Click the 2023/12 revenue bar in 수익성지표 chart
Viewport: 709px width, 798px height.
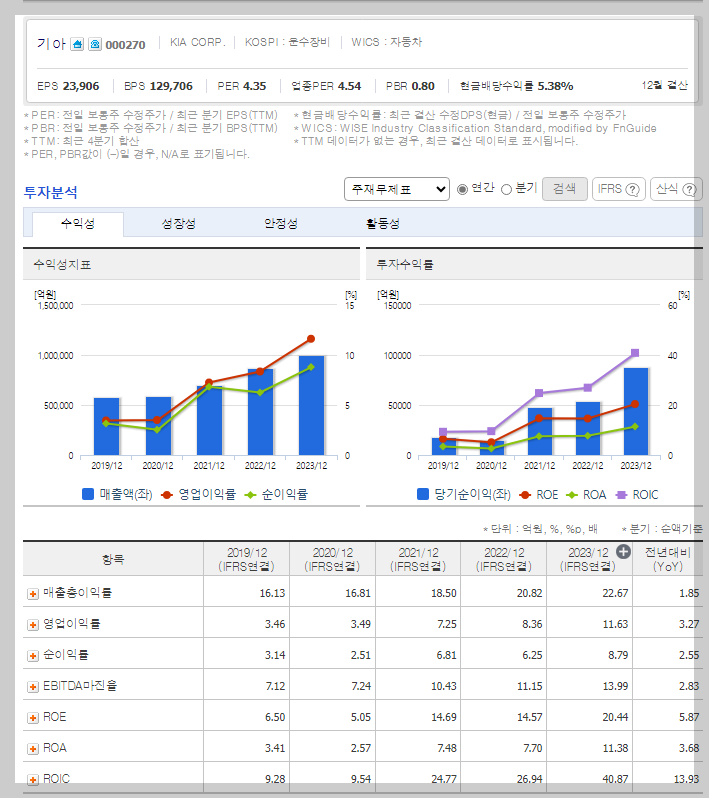(311, 406)
